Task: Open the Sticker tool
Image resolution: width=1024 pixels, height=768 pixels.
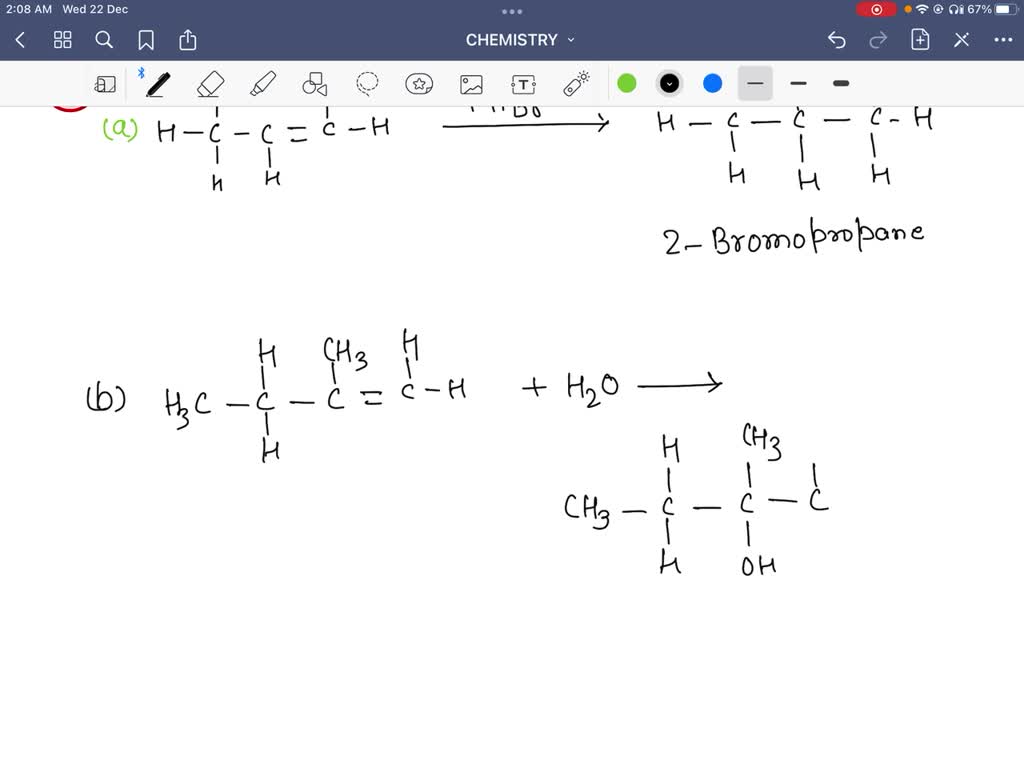Action: pyautogui.click(x=419, y=83)
